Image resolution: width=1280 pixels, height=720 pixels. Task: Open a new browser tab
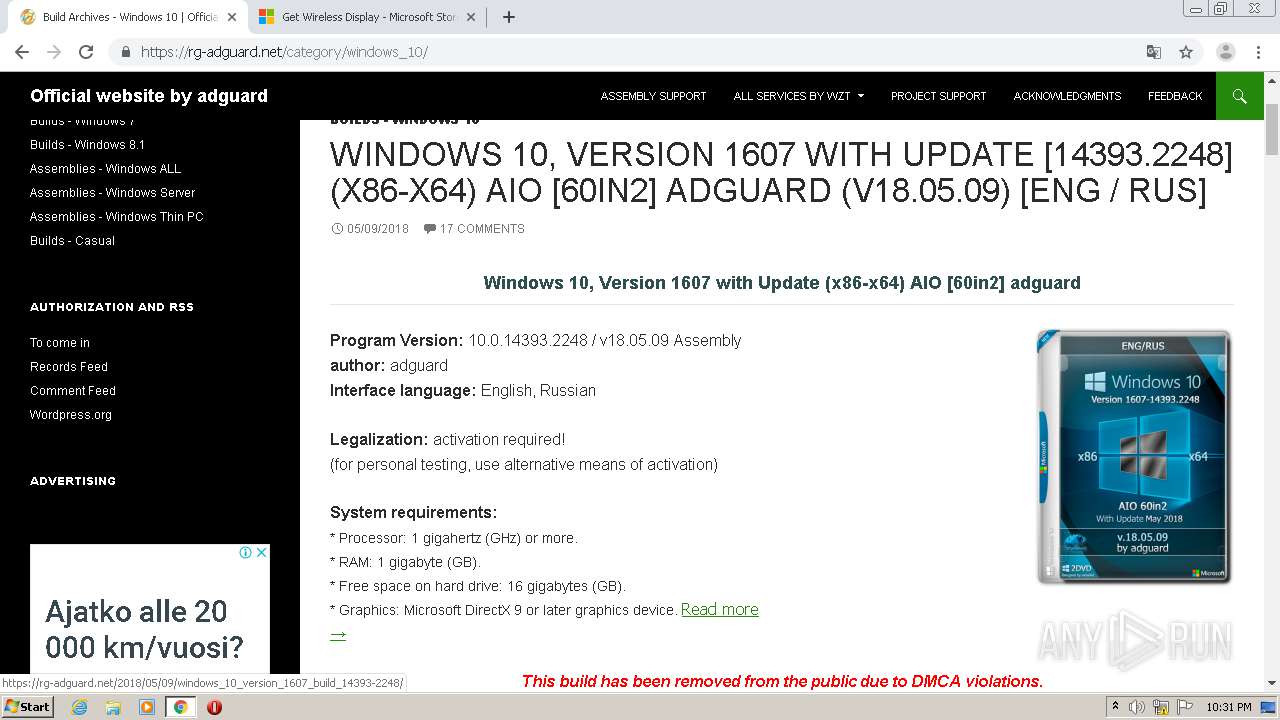[x=508, y=17]
